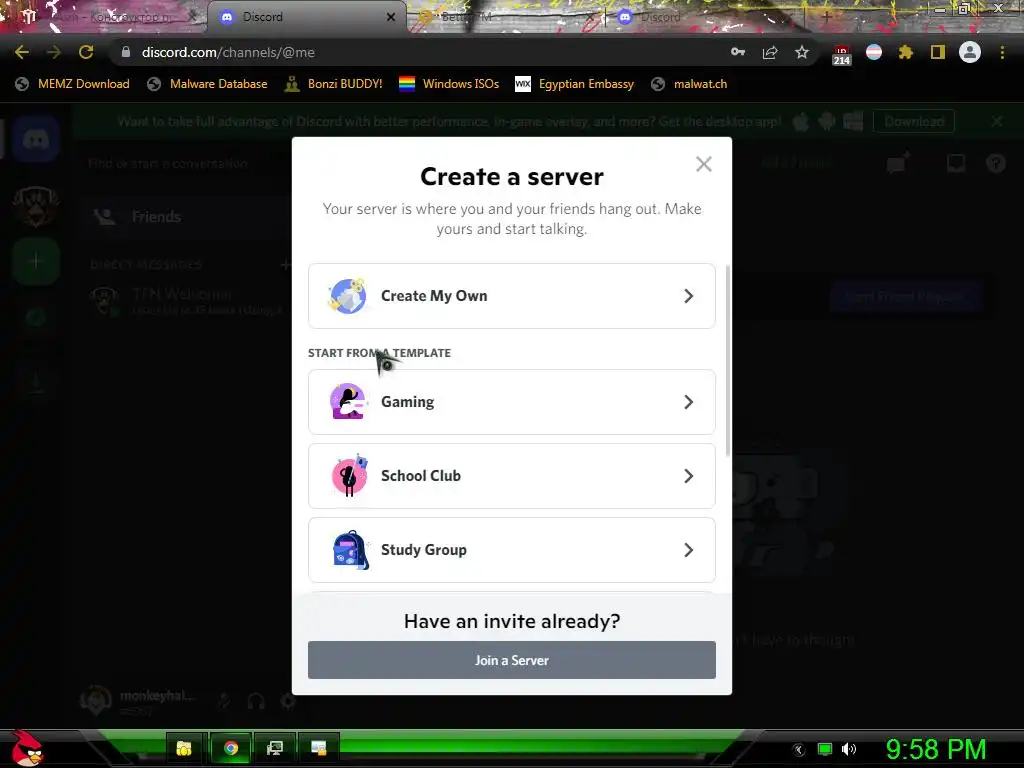This screenshot has width=1024, height=768.
Task: Click the Study Group backpack icon
Action: coord(351,550)
